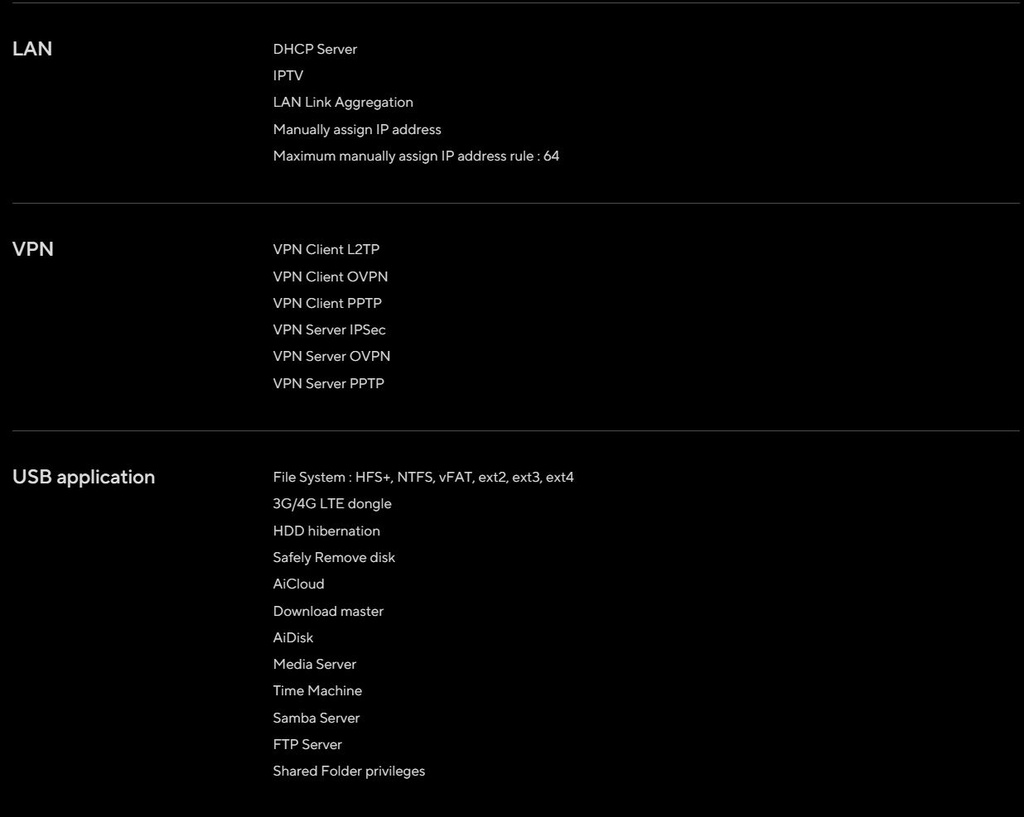The width and height of the screenshot is (1024, 817).
Task: Click 3G/4G LTE dongle entry
Action: (x=332, y=504)
